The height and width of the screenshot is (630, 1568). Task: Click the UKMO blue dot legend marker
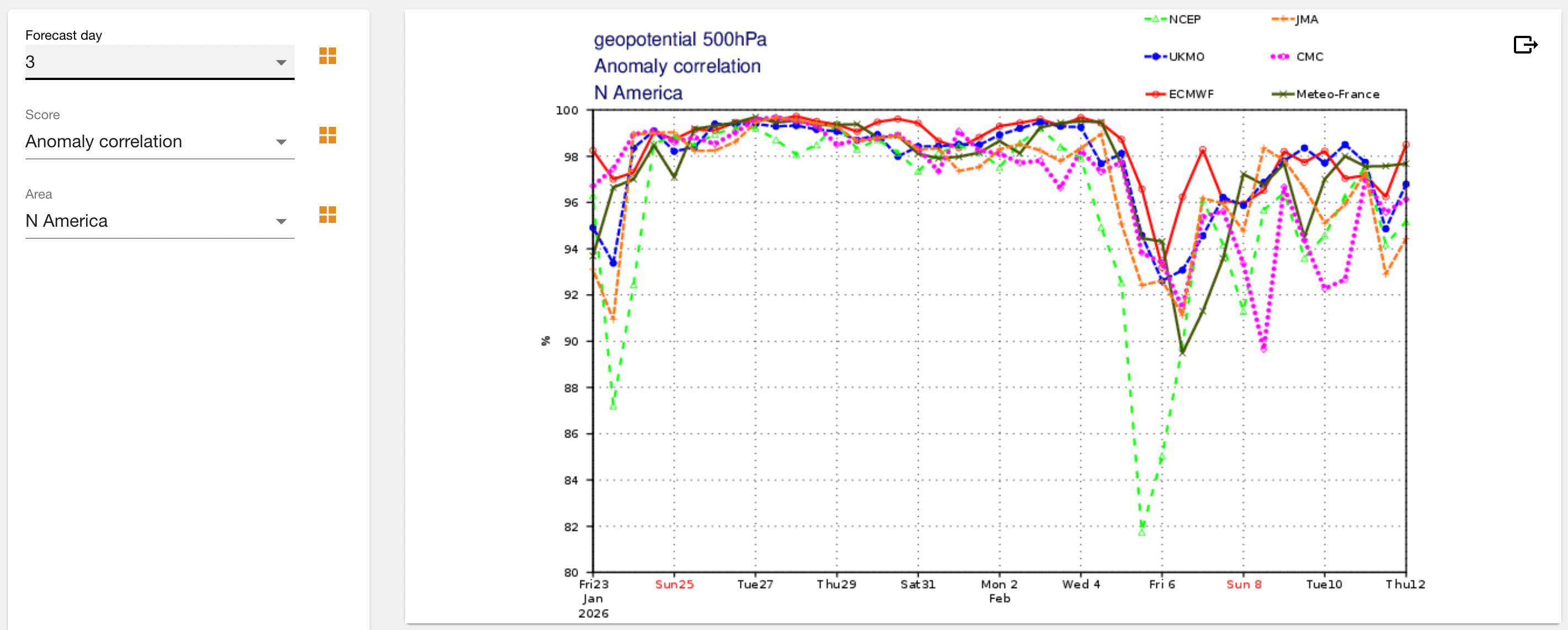click(1155, 57)
